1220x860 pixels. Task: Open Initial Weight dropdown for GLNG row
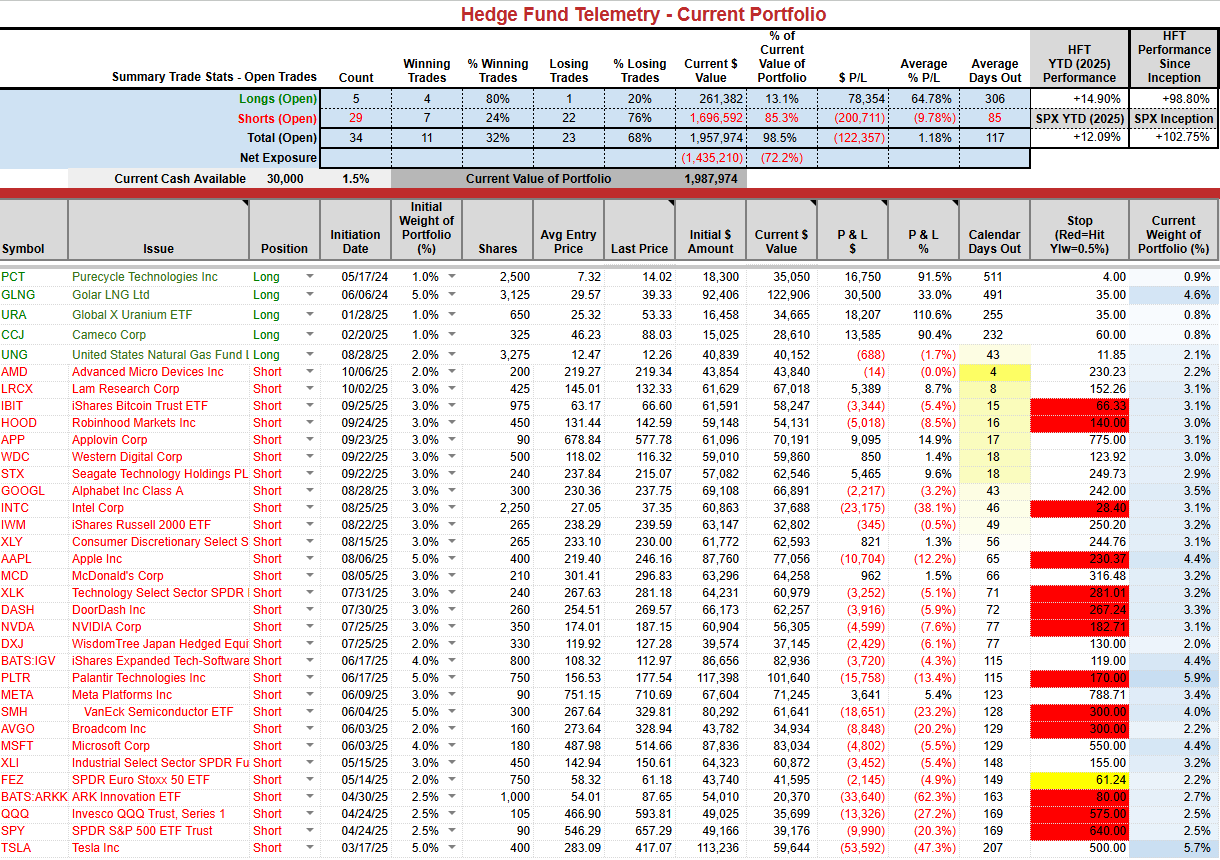tap(452, 295)
